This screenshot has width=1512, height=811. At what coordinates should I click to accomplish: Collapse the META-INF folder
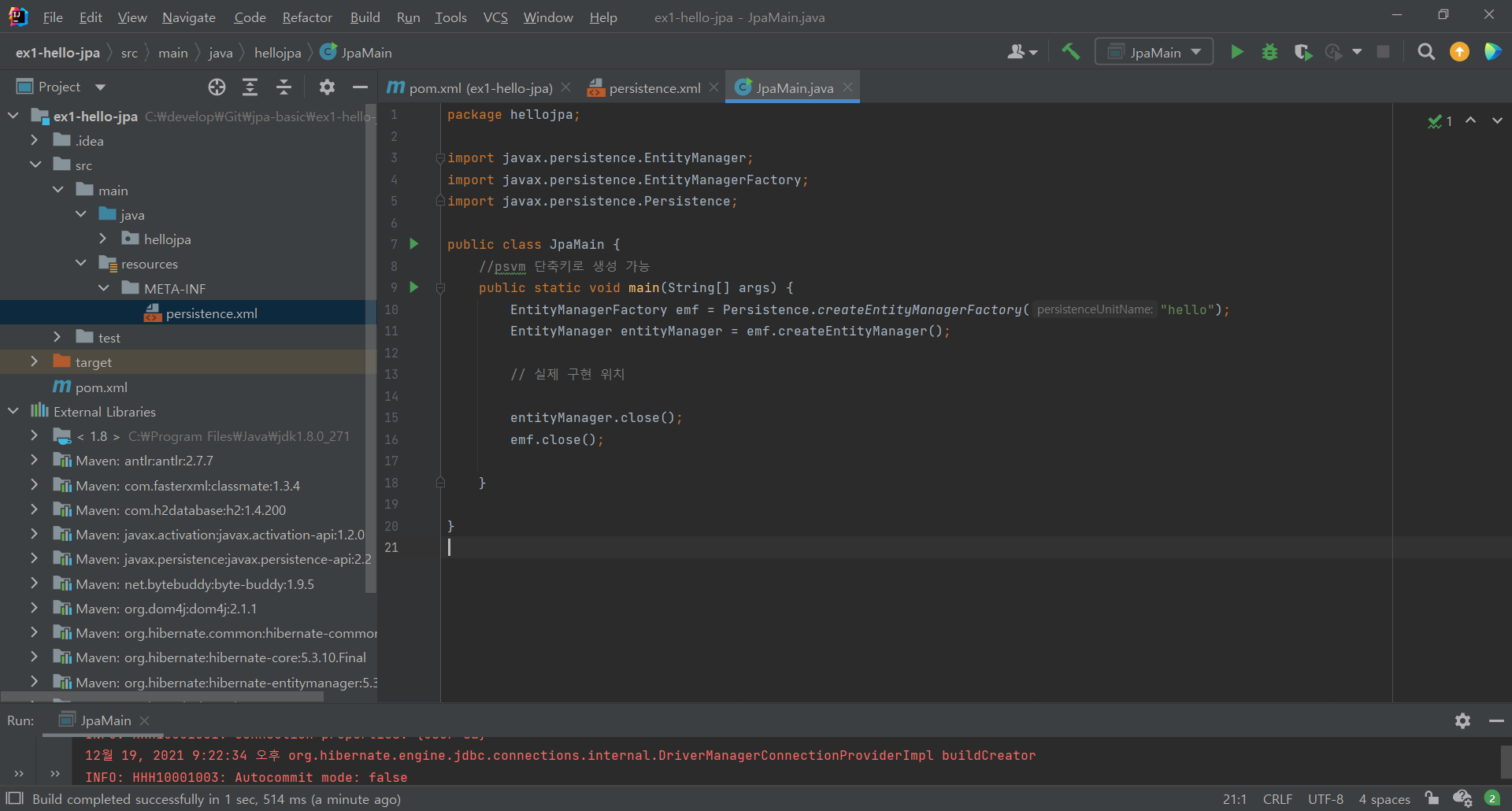coord(104,288)
